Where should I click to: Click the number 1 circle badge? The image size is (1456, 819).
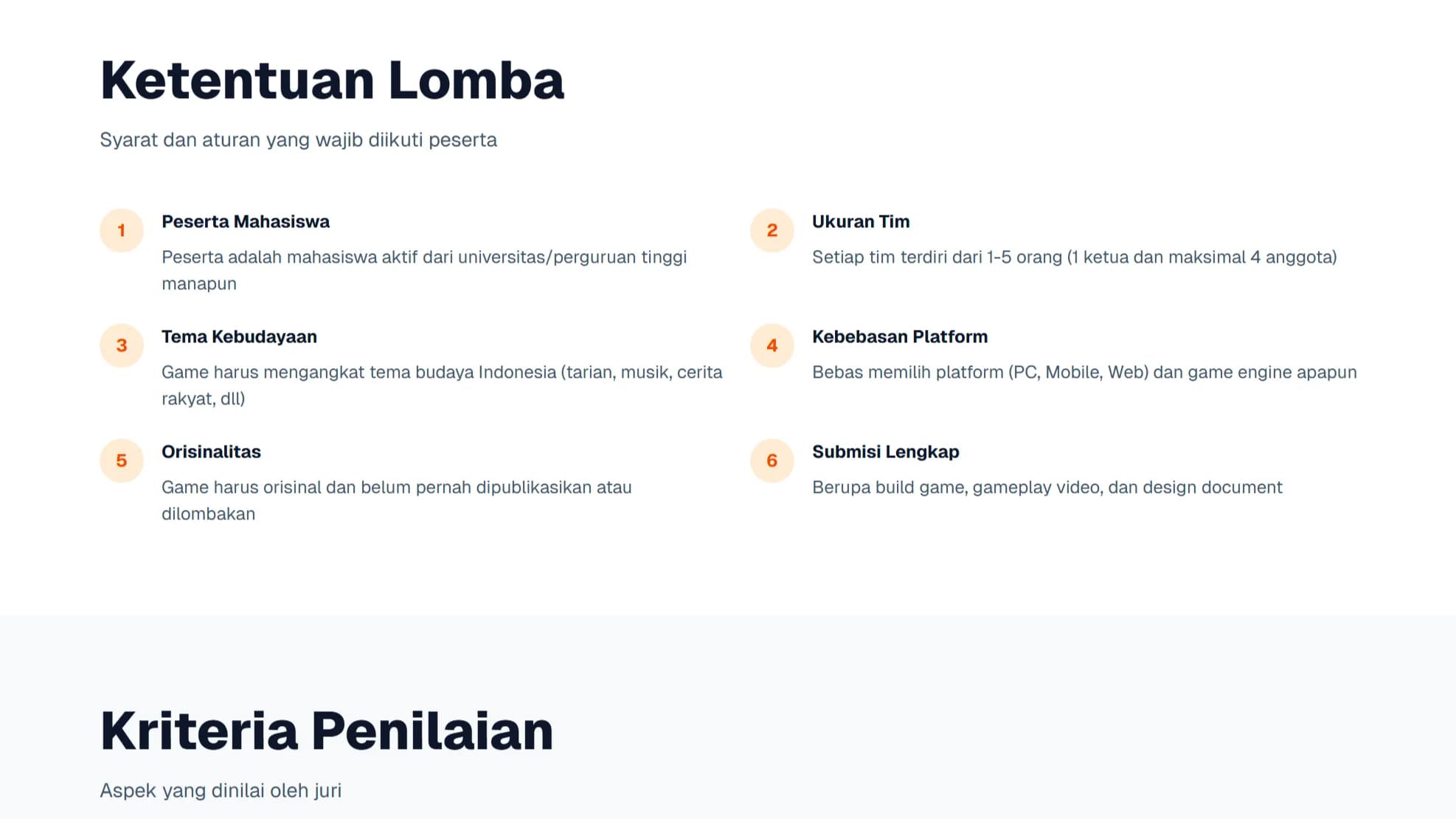[122, 231]
